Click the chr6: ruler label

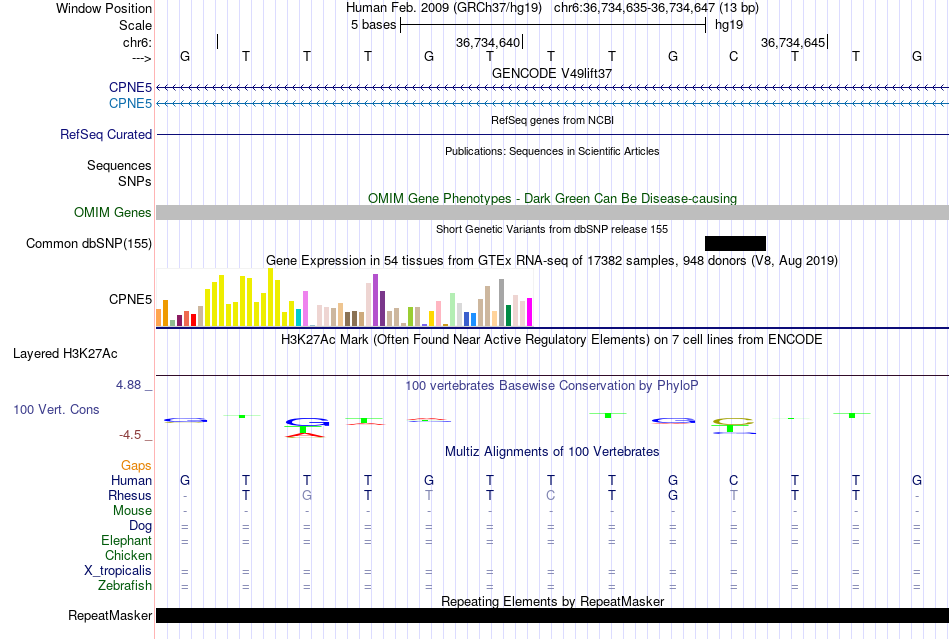[x=137, y=42]
